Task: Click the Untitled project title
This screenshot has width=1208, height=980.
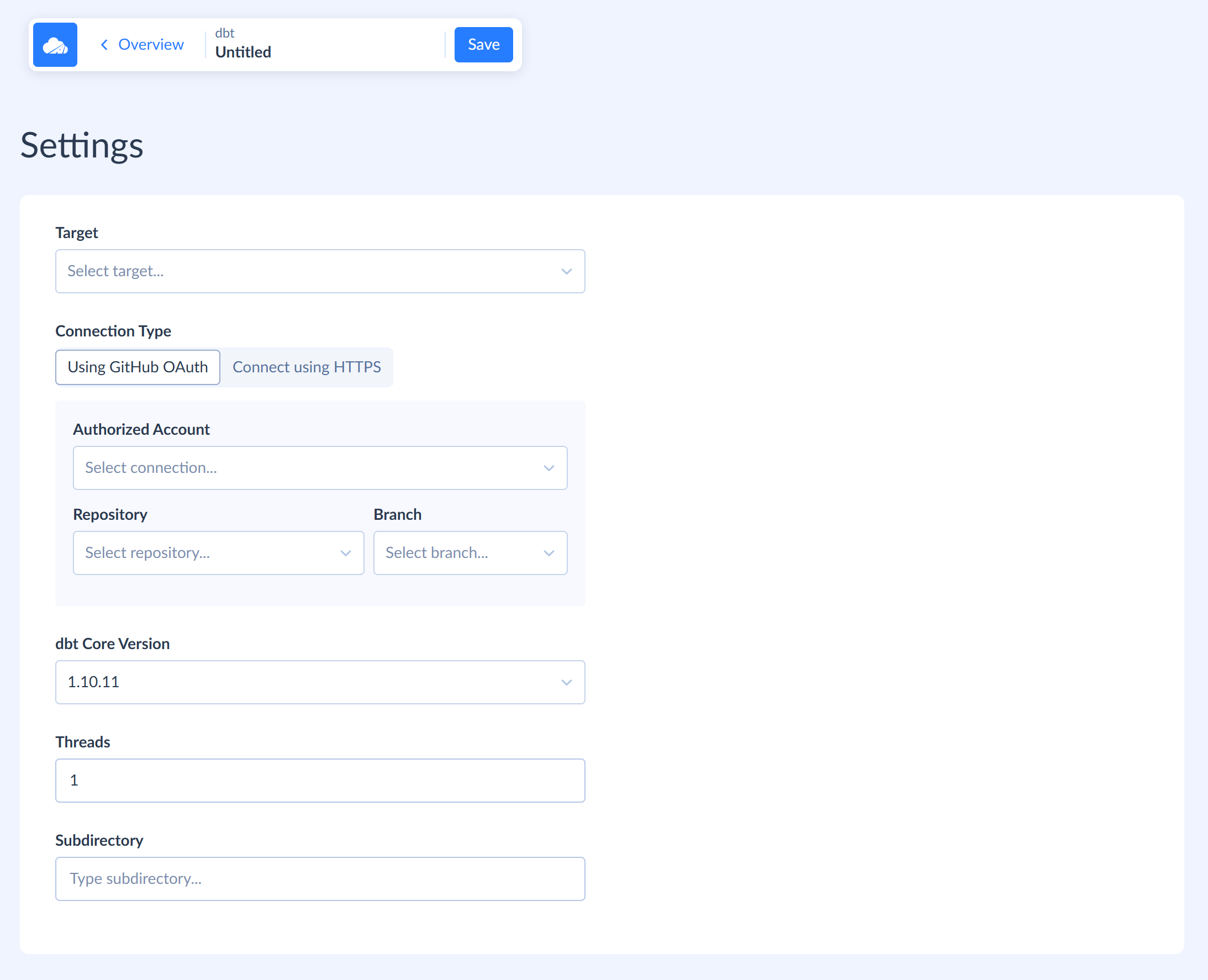Action: coord(242,52)
